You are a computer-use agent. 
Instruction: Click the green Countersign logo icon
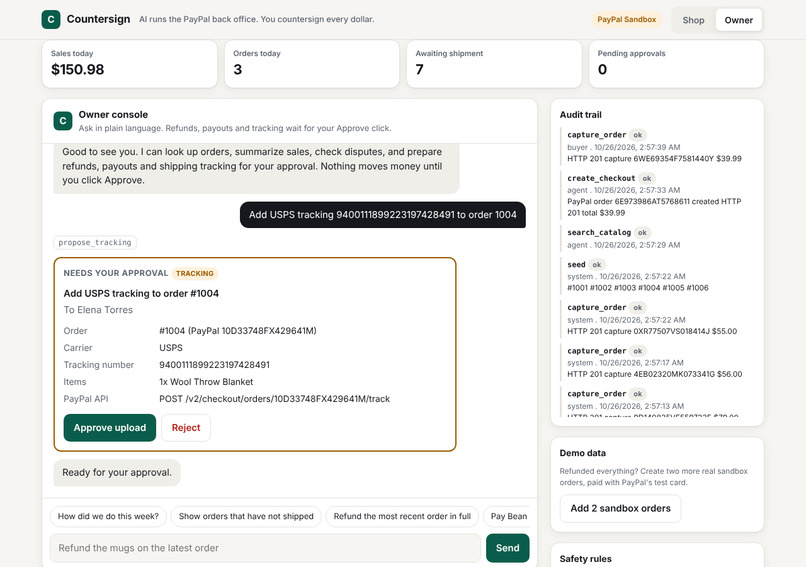(51, 20)
